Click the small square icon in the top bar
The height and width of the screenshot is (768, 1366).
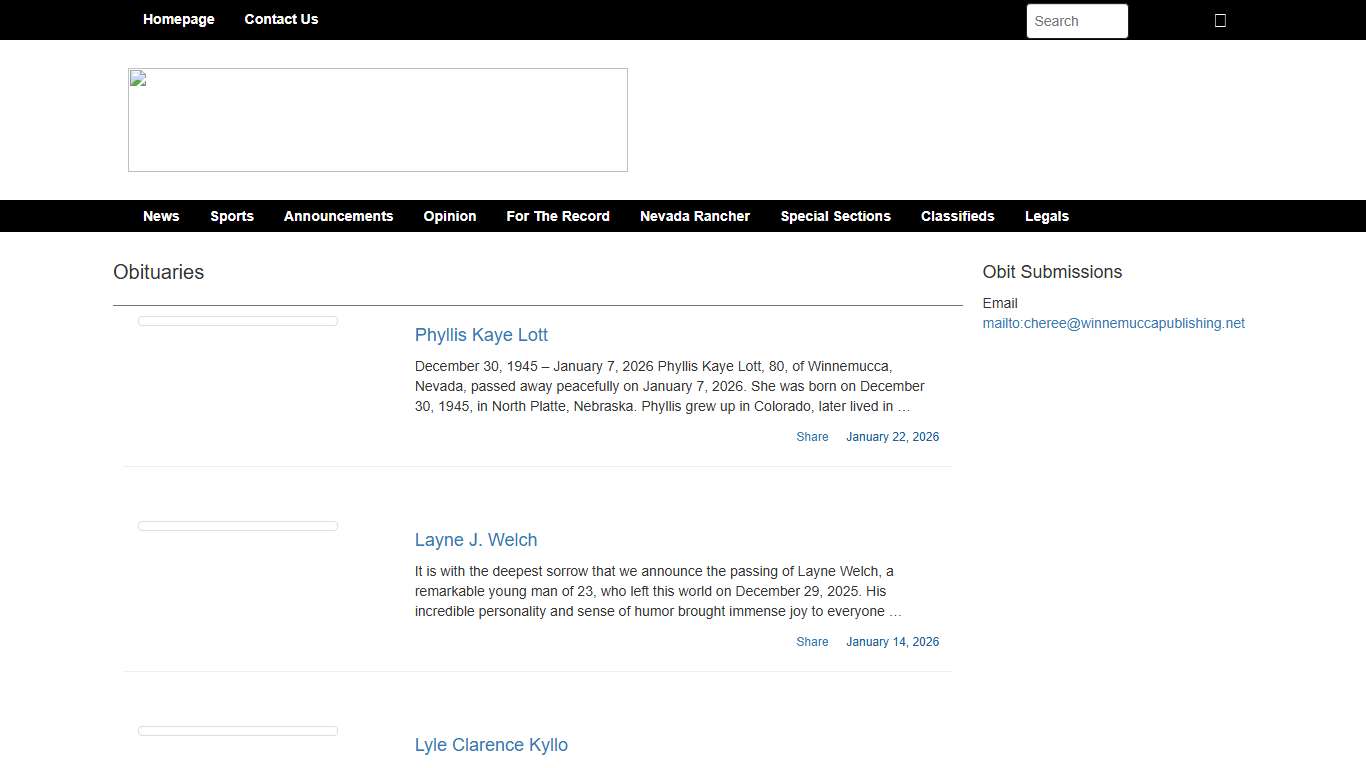click(1220, 21)
